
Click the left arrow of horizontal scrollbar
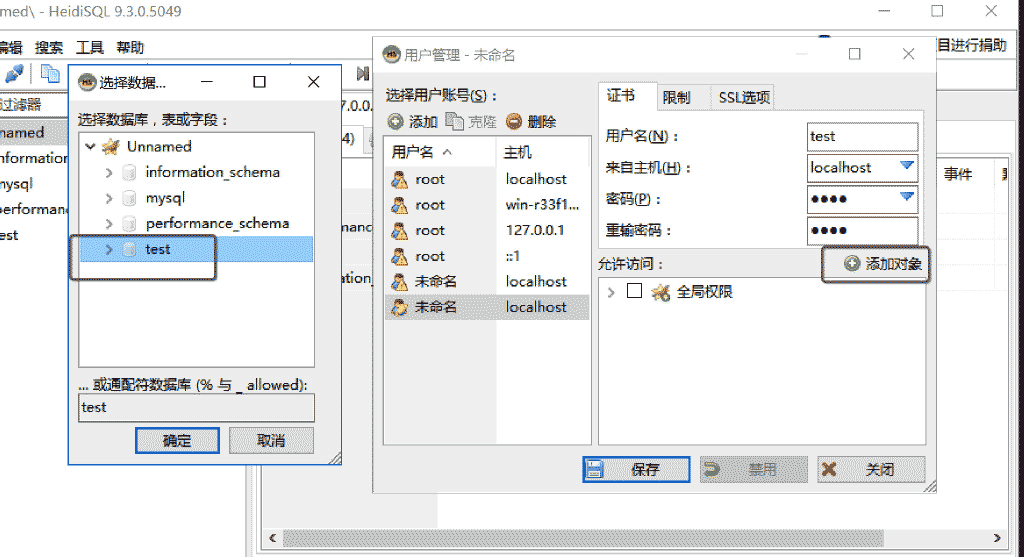pos(272,538)
